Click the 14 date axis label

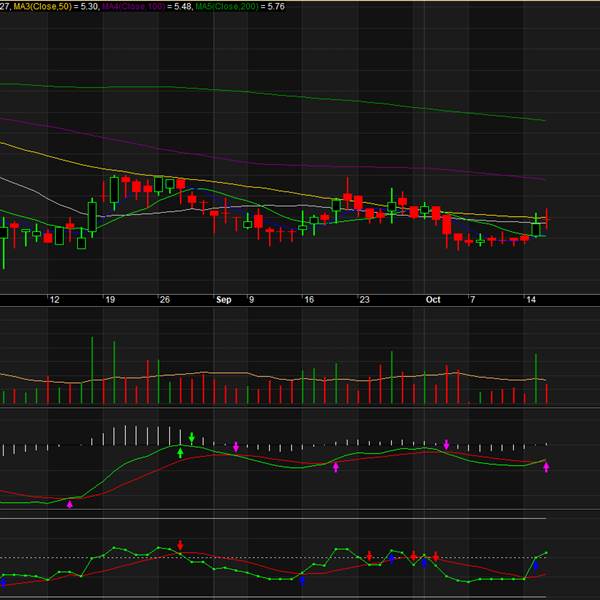click(x=531, y=300)
